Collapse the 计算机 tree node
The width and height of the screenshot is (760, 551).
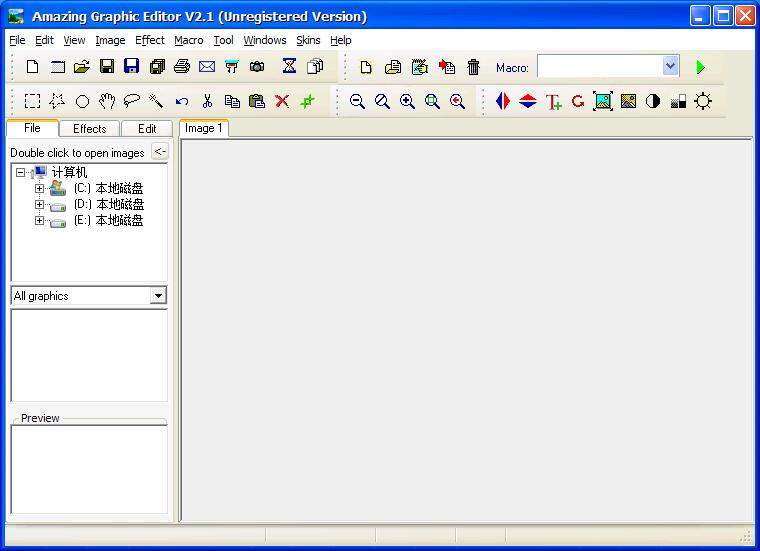pyautogui.click(x=20, y=172)
